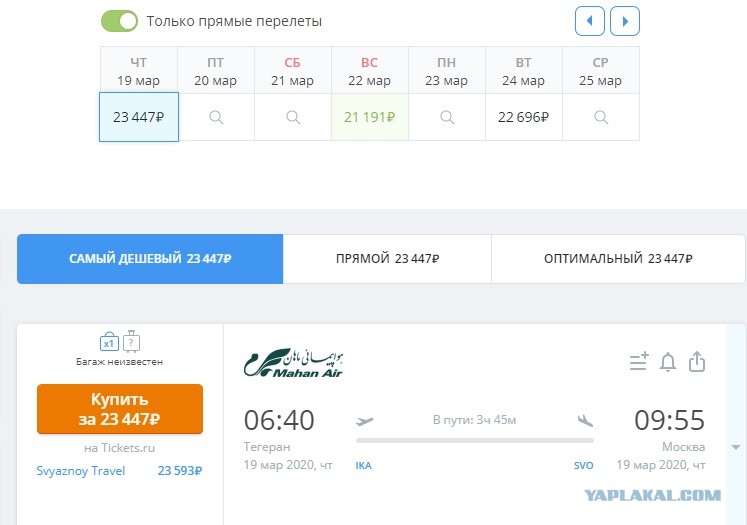Switch to 'Оптимальный' tab
This screenshot has width=747, height=525.
[x=618, y=259]
